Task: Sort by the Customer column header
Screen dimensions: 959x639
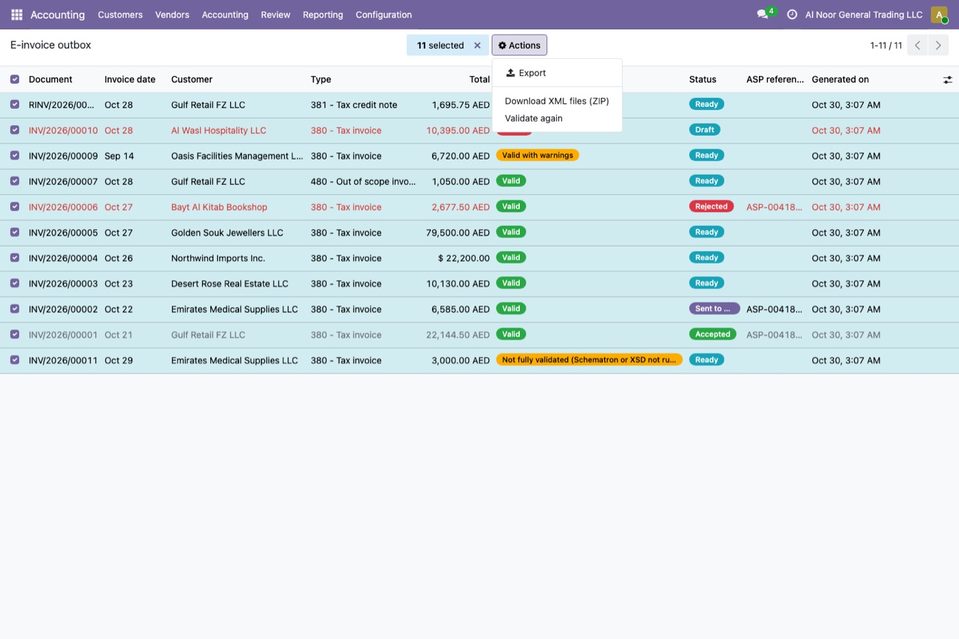Action: pos(191,79)
